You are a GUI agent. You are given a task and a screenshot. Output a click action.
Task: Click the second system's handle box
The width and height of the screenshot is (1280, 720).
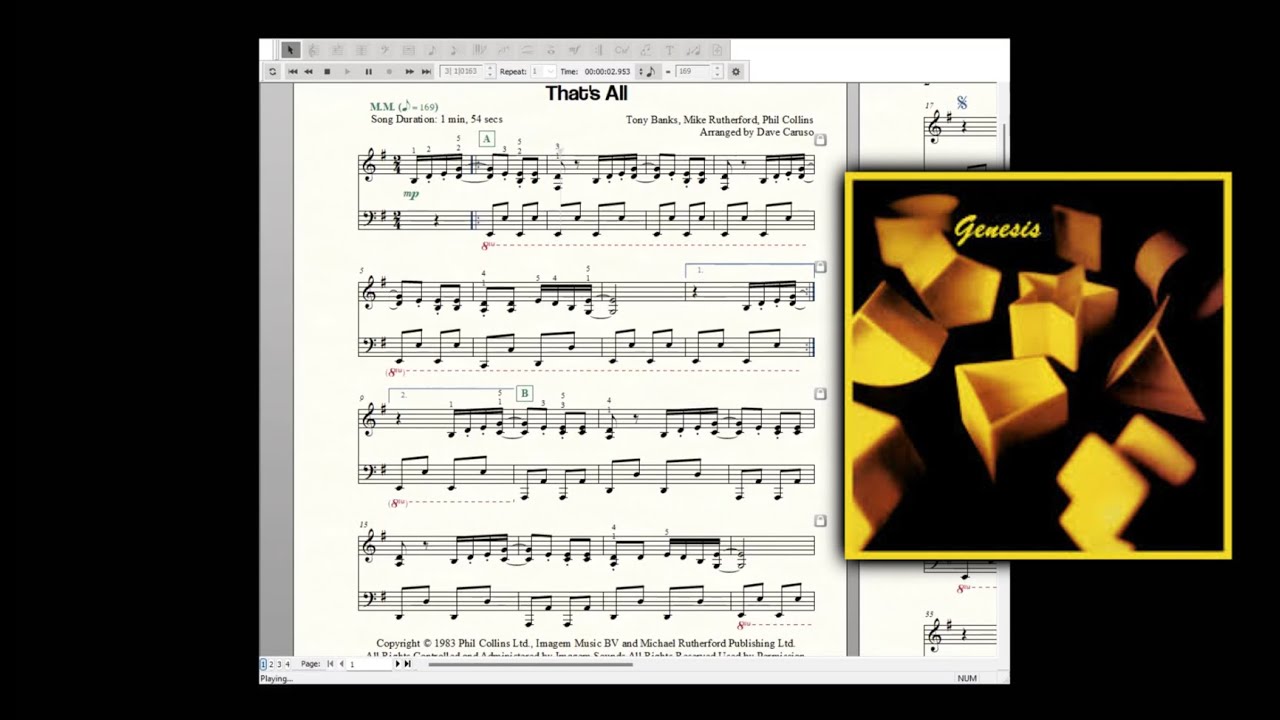pyautogui.click(x=820, y=267)
